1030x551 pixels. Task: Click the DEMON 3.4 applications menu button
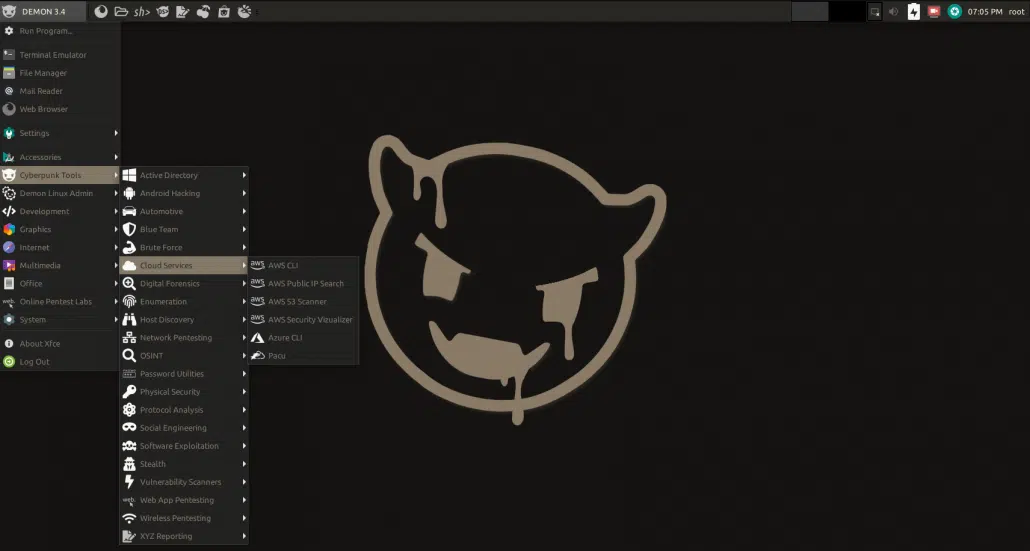tap(43, 11)
